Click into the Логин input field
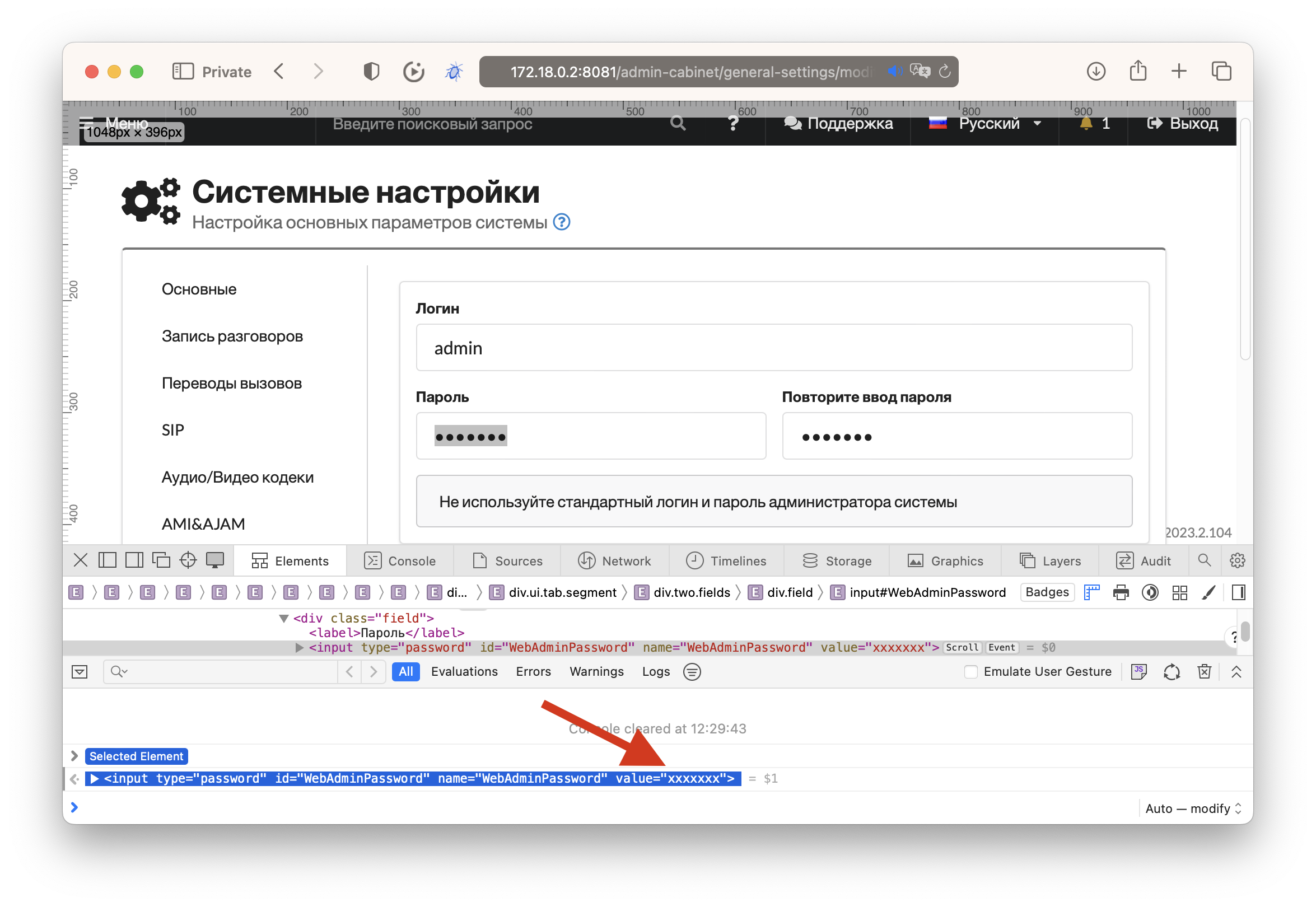The height and width of the screenshot is (907, 1316). click(773, 348)
